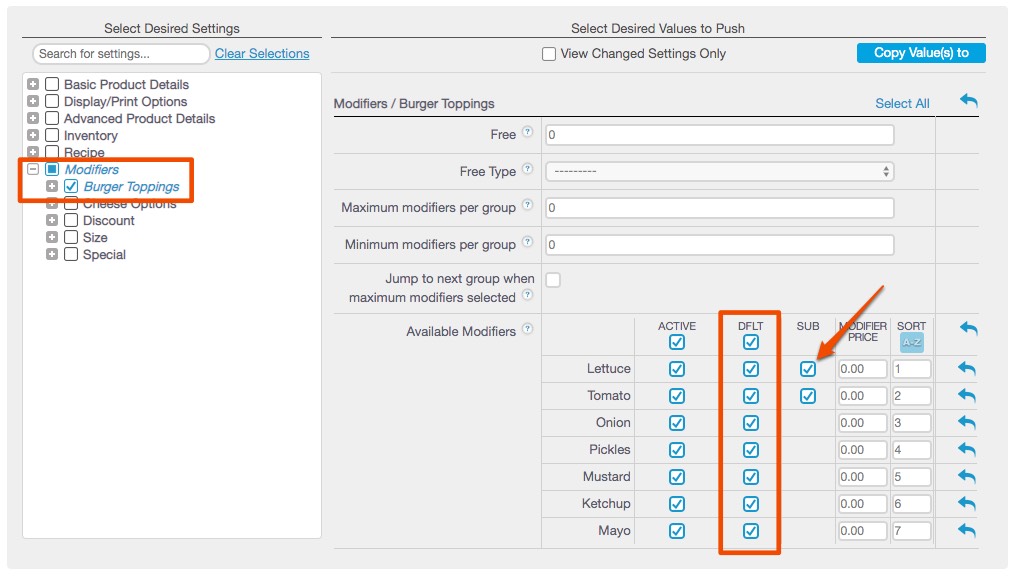Collapse the Modifiers tree node

click(x=35, y=169)
